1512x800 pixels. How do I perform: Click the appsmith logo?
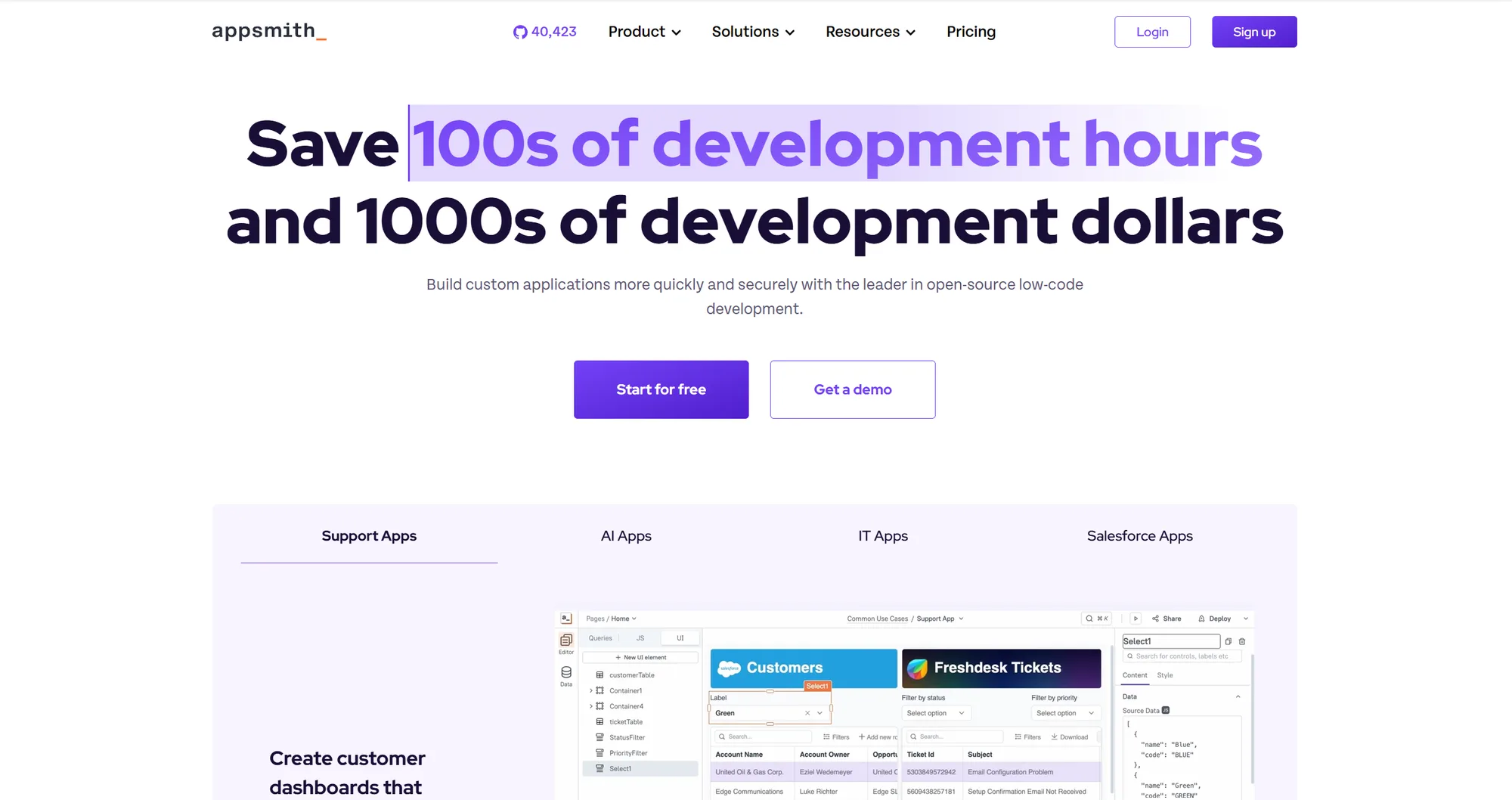coord(269,31)
